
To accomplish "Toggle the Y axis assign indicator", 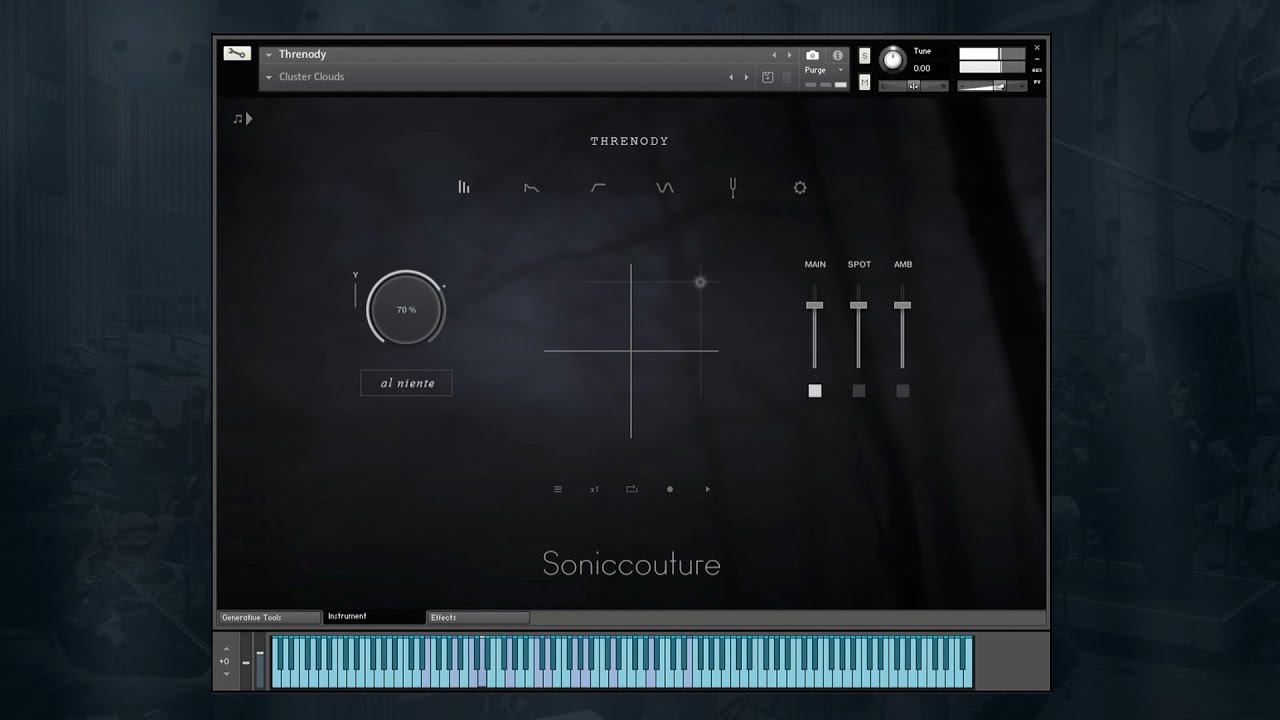I will [355, 289].
